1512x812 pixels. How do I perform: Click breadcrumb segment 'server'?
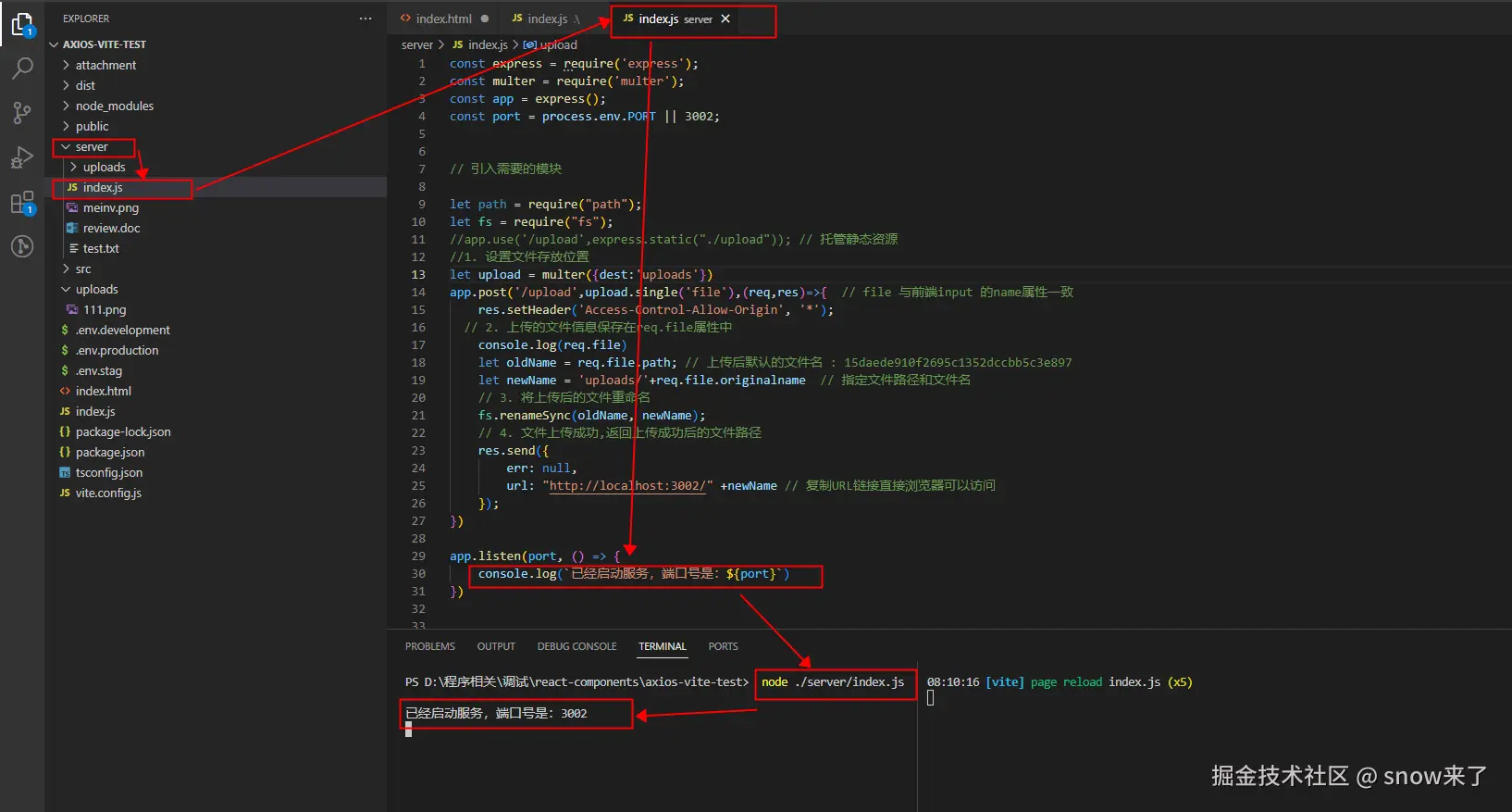pyautogui.click(x=416, y=44)
